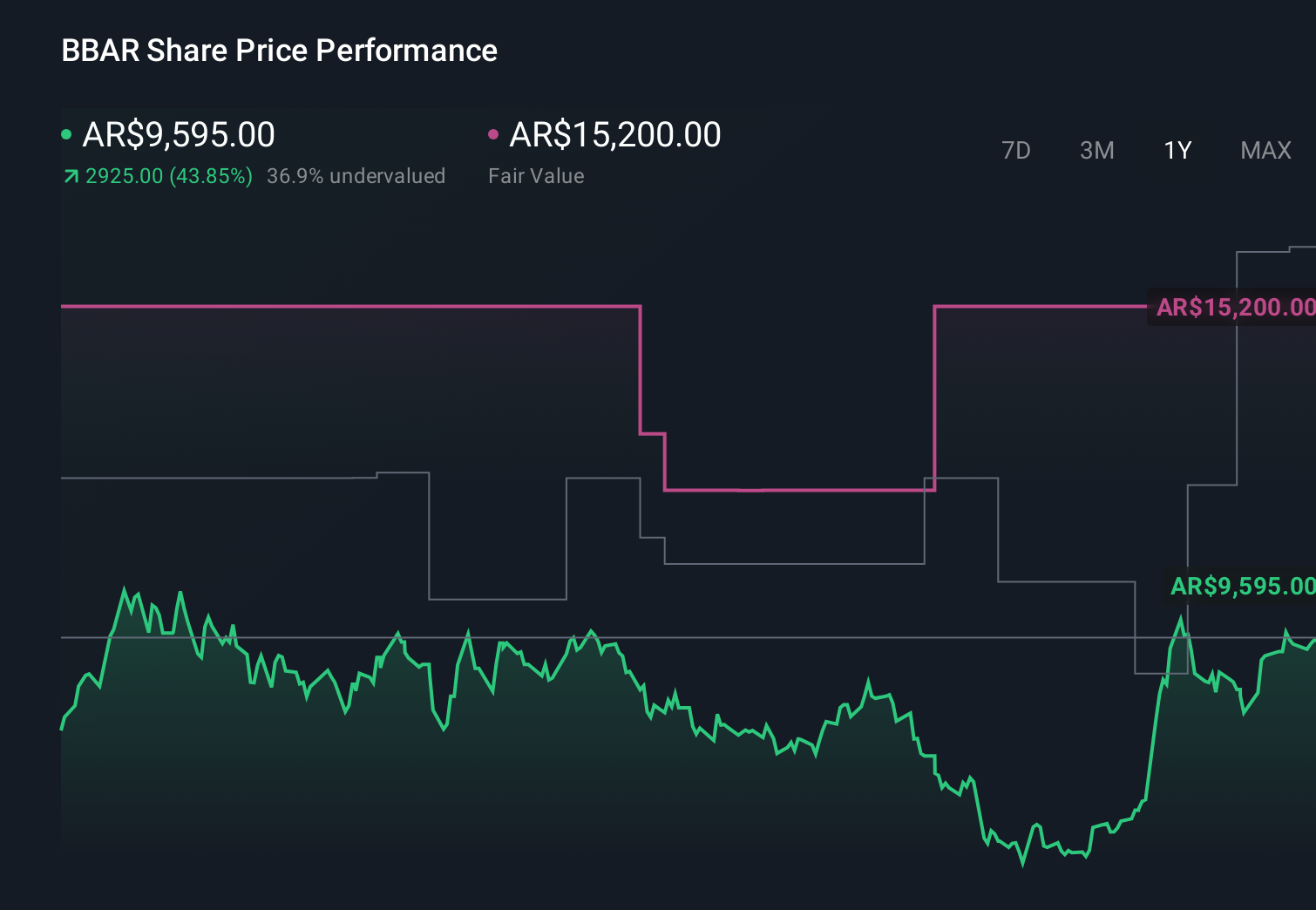Click the highest early peak of the green line
The height and width of the screenshot is (910, 1316).
[x=125, y=589]
